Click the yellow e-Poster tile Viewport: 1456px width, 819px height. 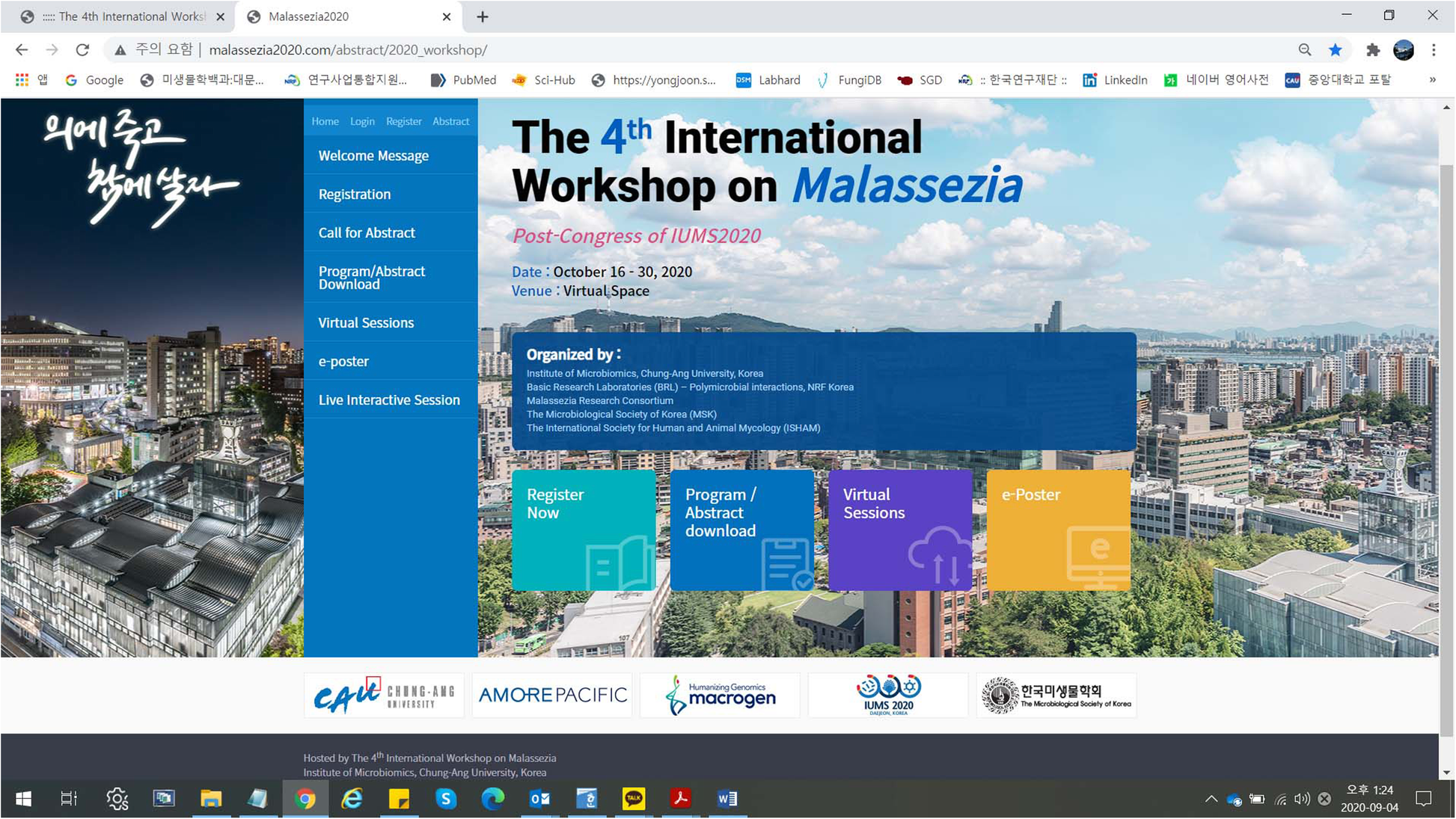1058,530
